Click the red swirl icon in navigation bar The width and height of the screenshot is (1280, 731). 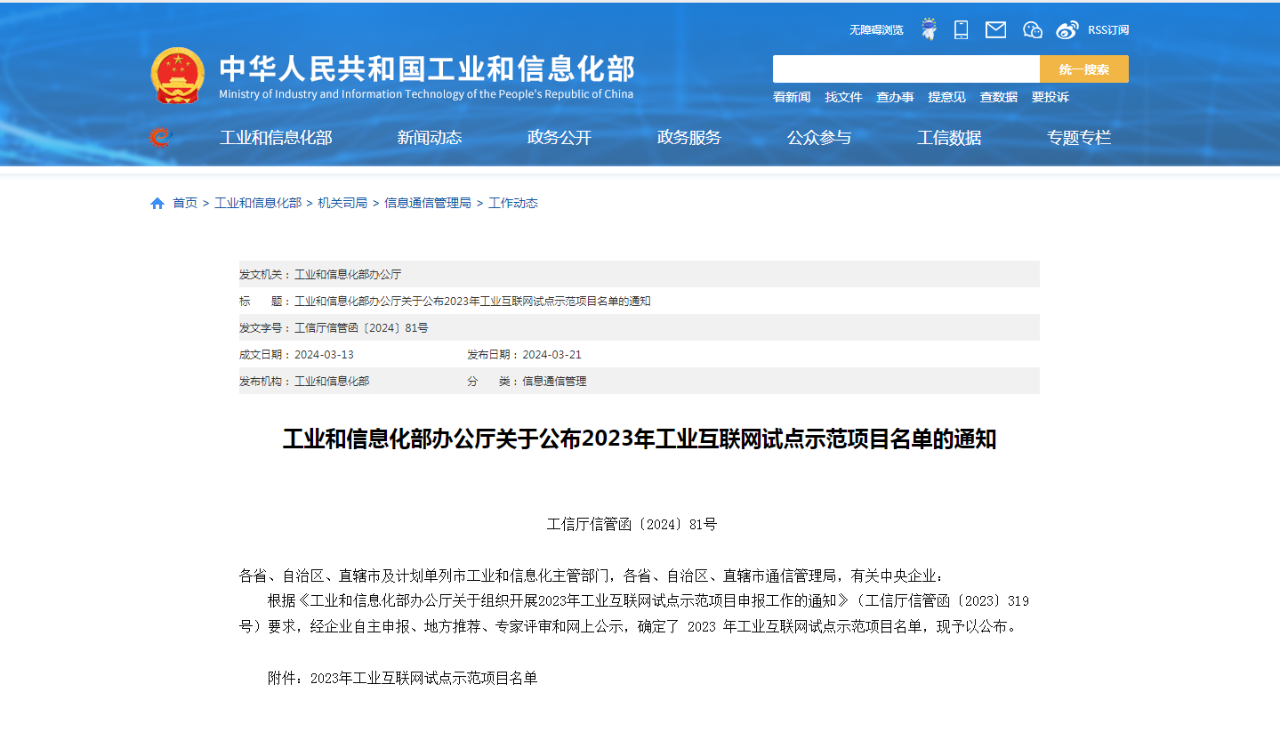[x=160, y=138]
